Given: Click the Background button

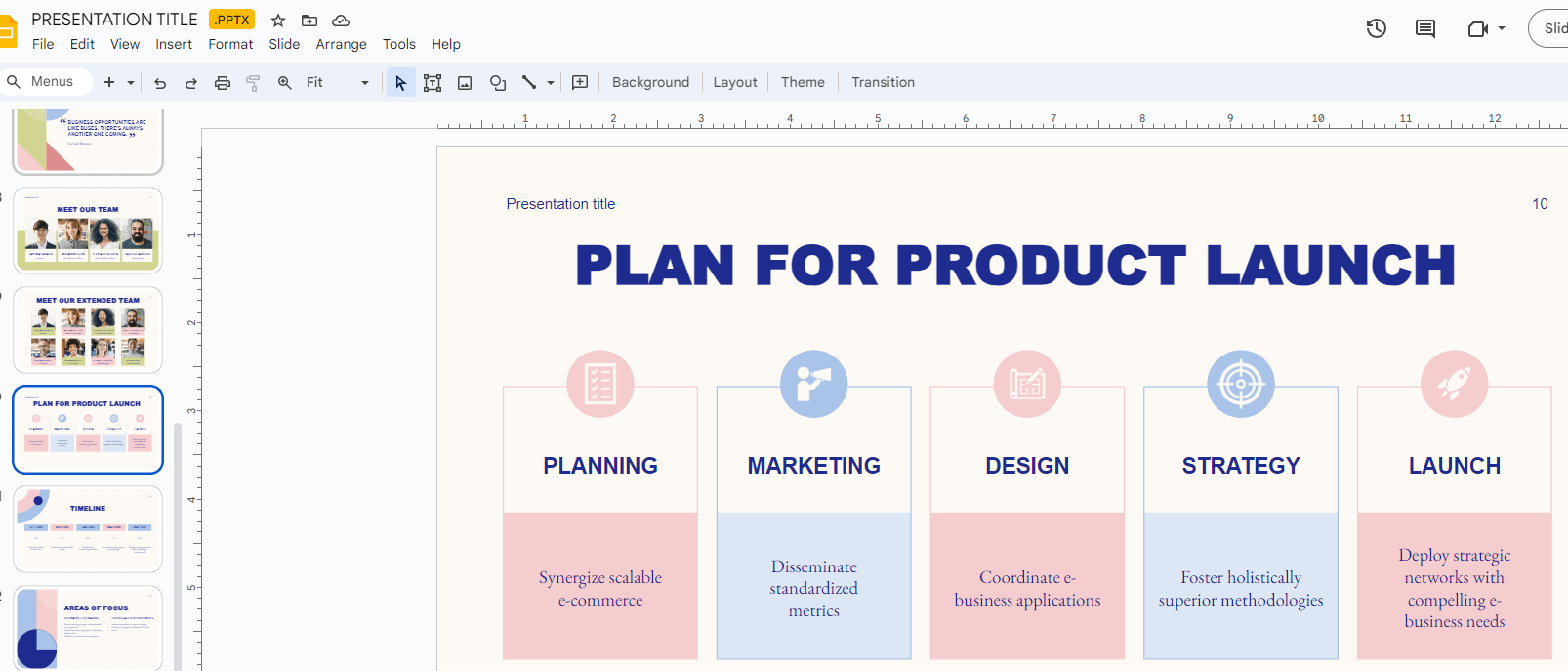Looking at the screenshot, I should [x=650, y=82].
